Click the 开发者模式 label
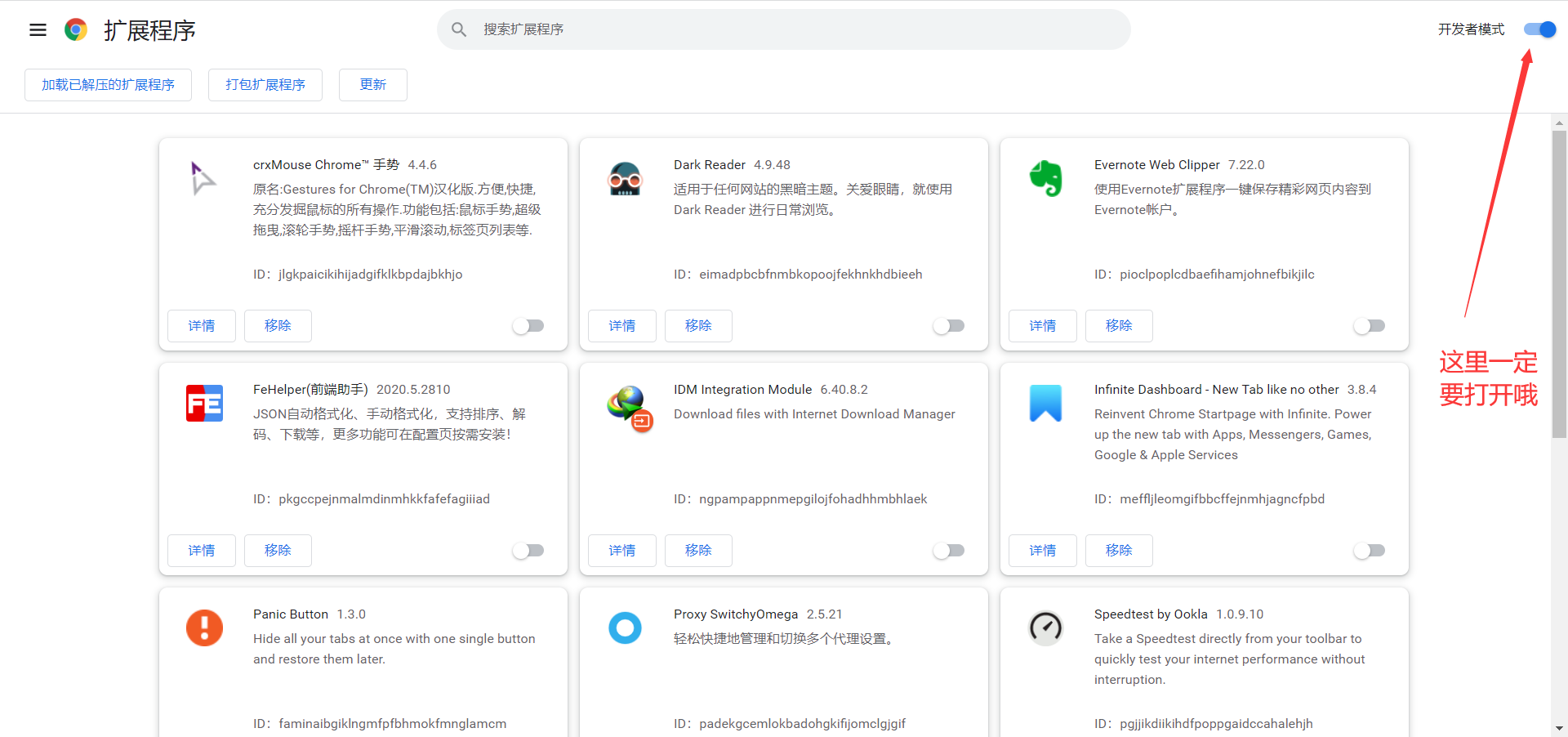Viewport: 1568px width, 737px height. point(1471,29)
